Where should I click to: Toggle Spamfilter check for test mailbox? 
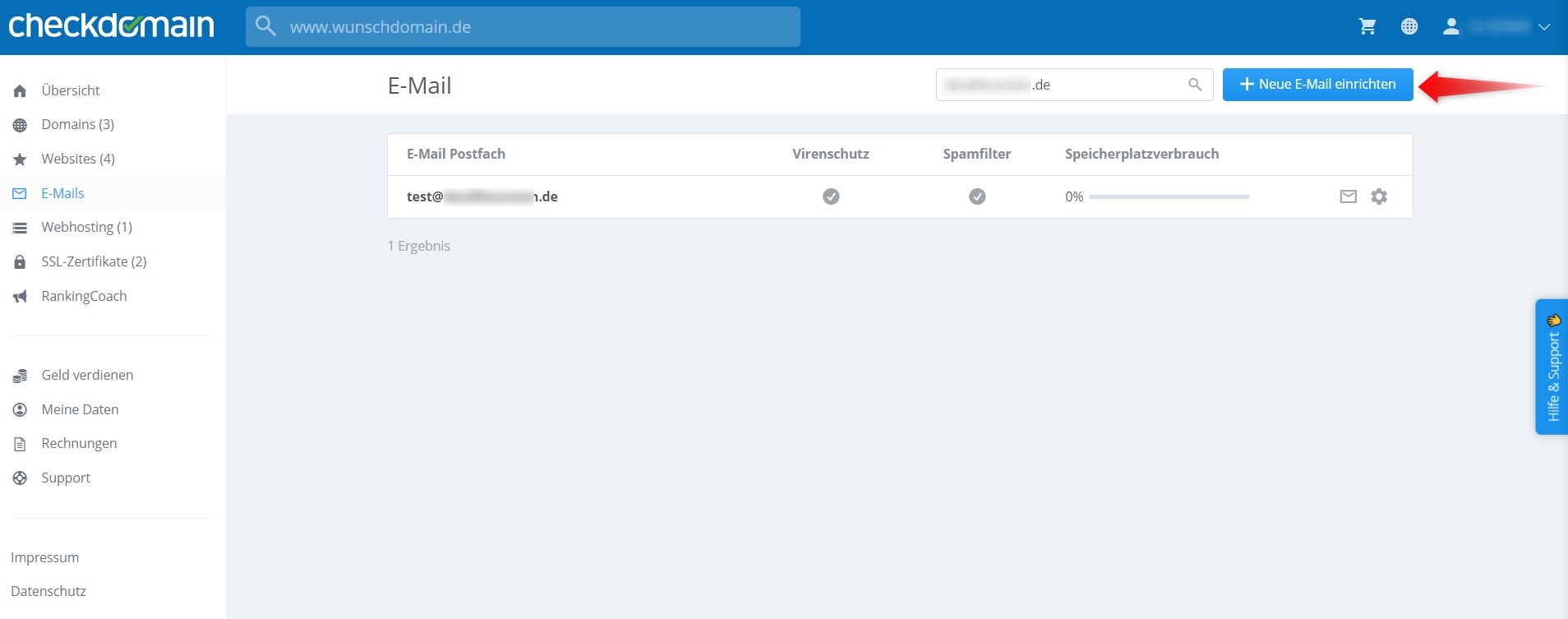[x=977, y=196]
